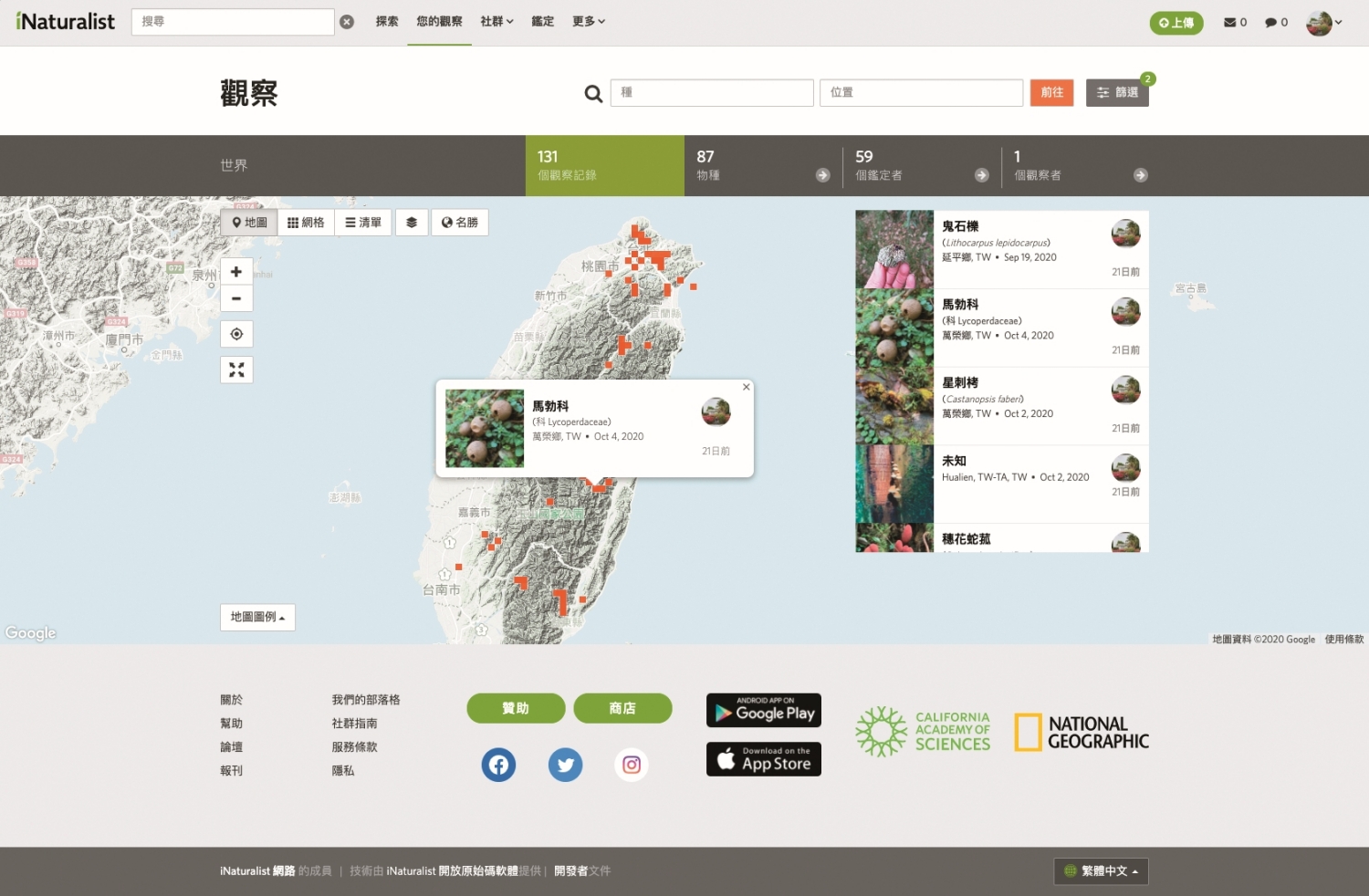Switch to the 清單 list view
This screenshot has width=1369, height=896.
point(363,222)
